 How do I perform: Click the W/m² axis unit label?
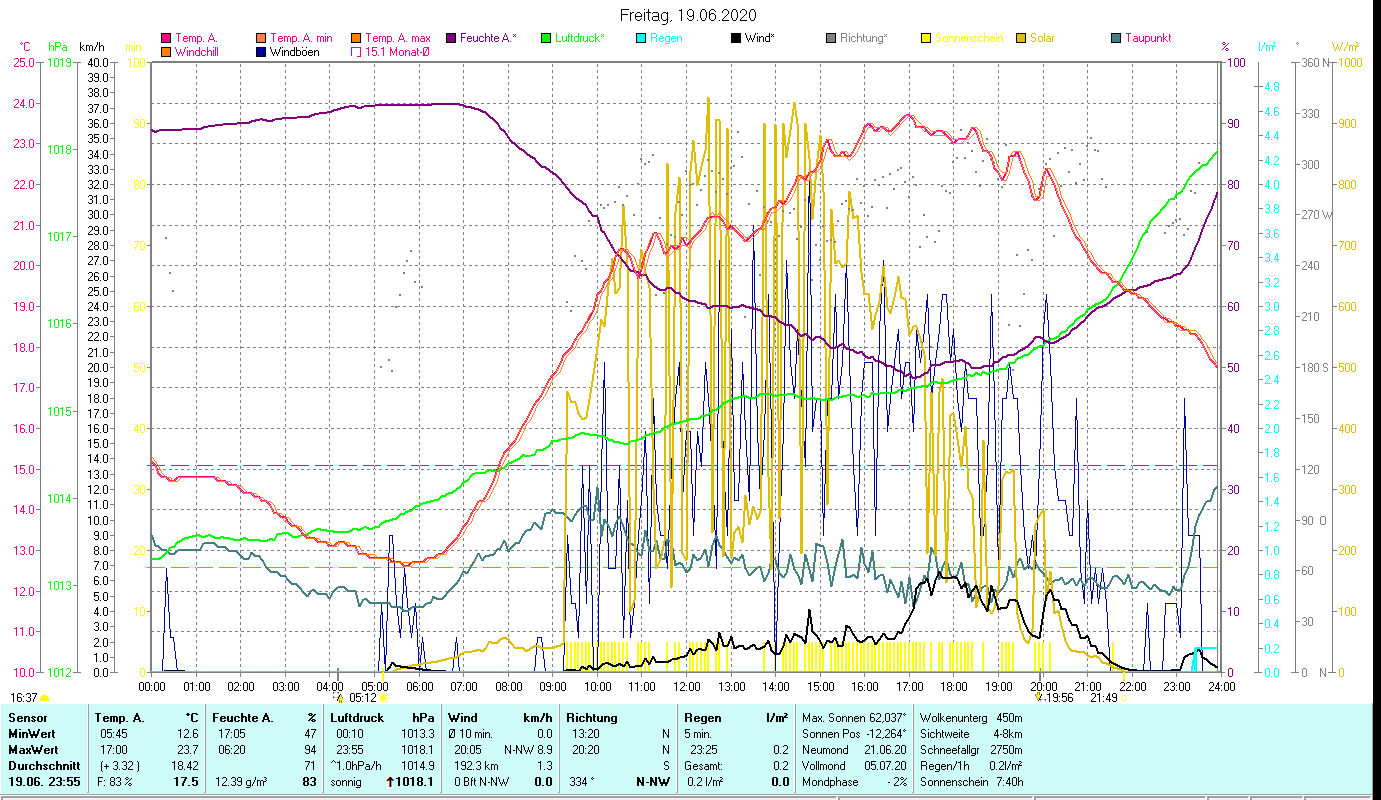tap(1346, 47)
